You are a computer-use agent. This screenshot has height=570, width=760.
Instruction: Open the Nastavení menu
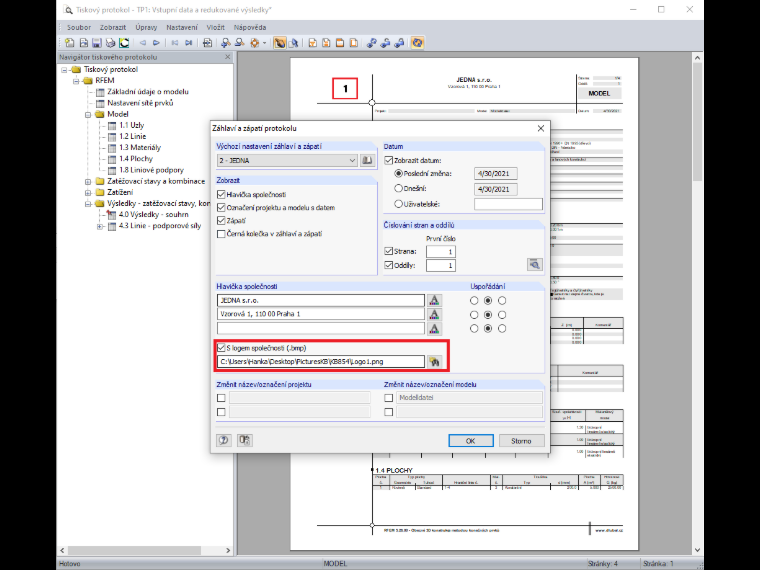(182, 28)
